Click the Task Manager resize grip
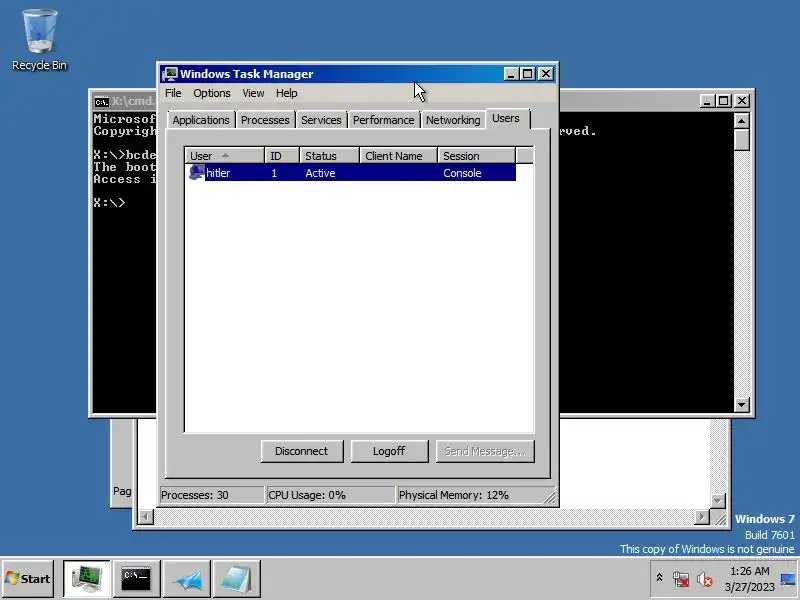This screenshot has width=800, height=600. [549, 497]
